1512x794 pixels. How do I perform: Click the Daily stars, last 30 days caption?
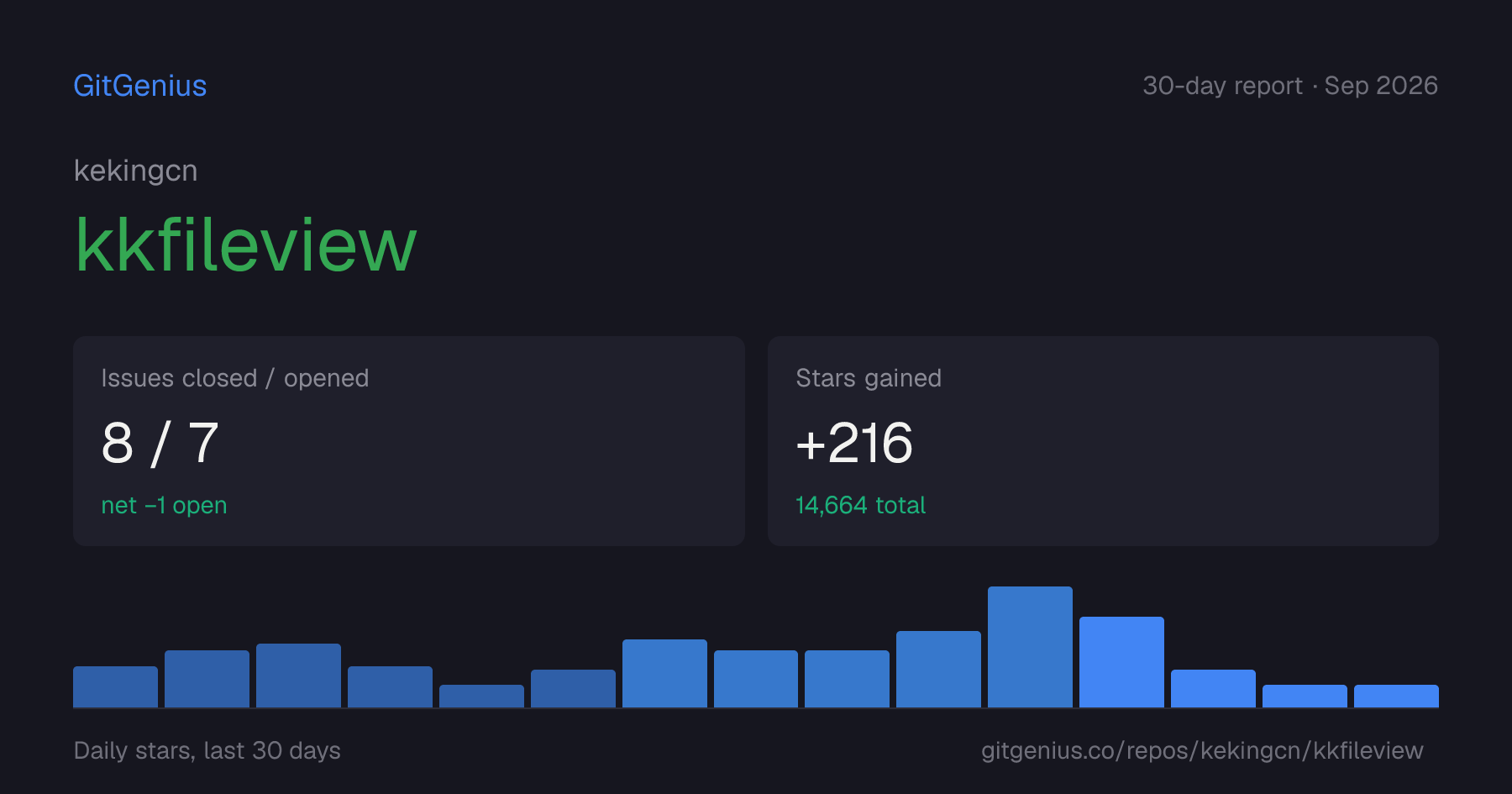[x=207, y=750]
